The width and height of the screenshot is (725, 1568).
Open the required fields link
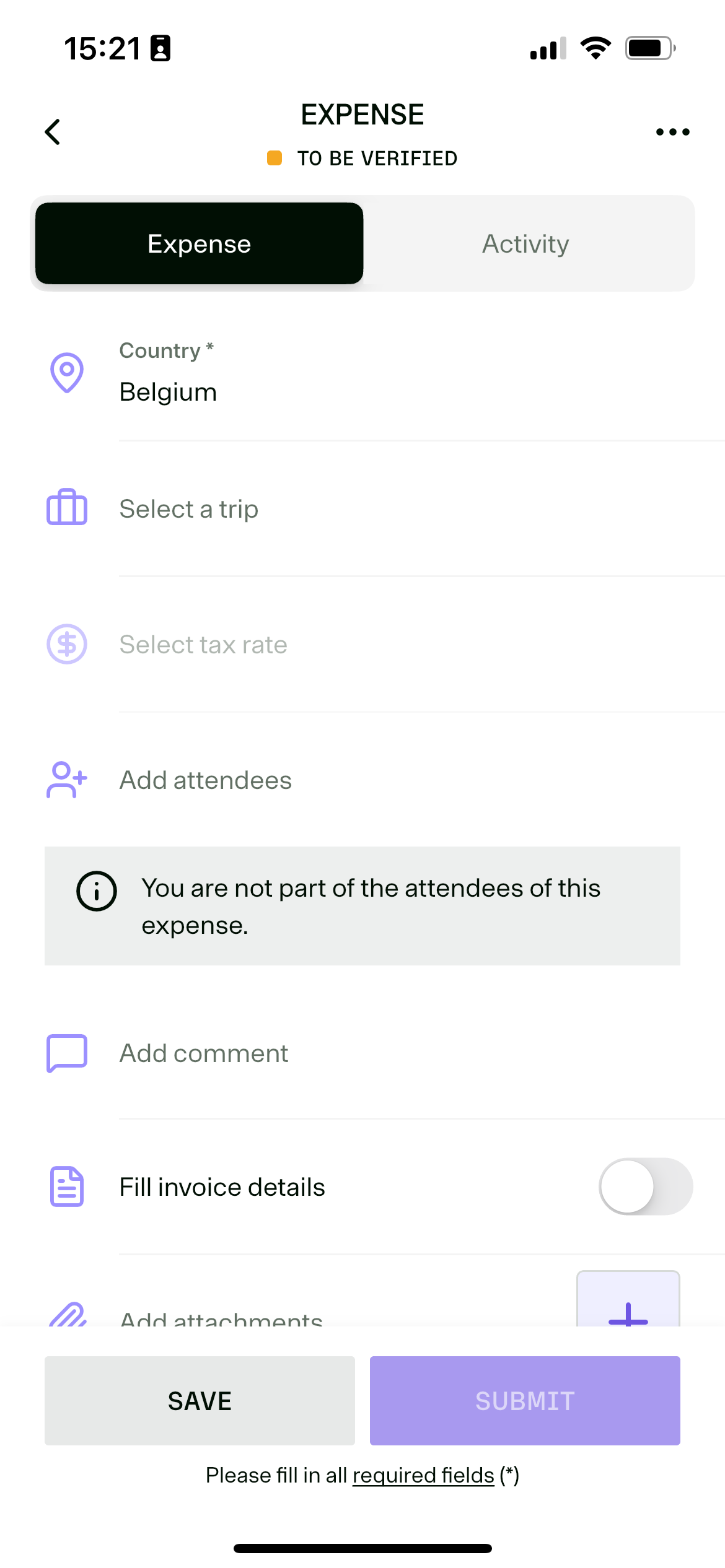click(423, 1476)
